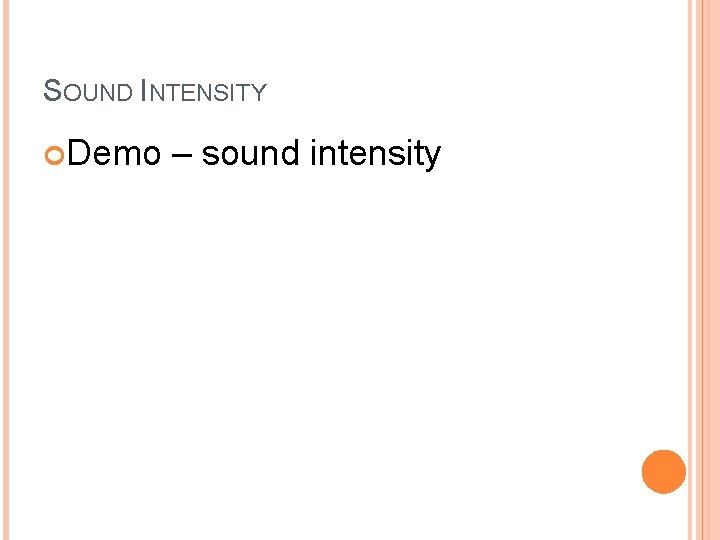Click the pink vertical stripes on right side
720x540 pixels.
703,270
